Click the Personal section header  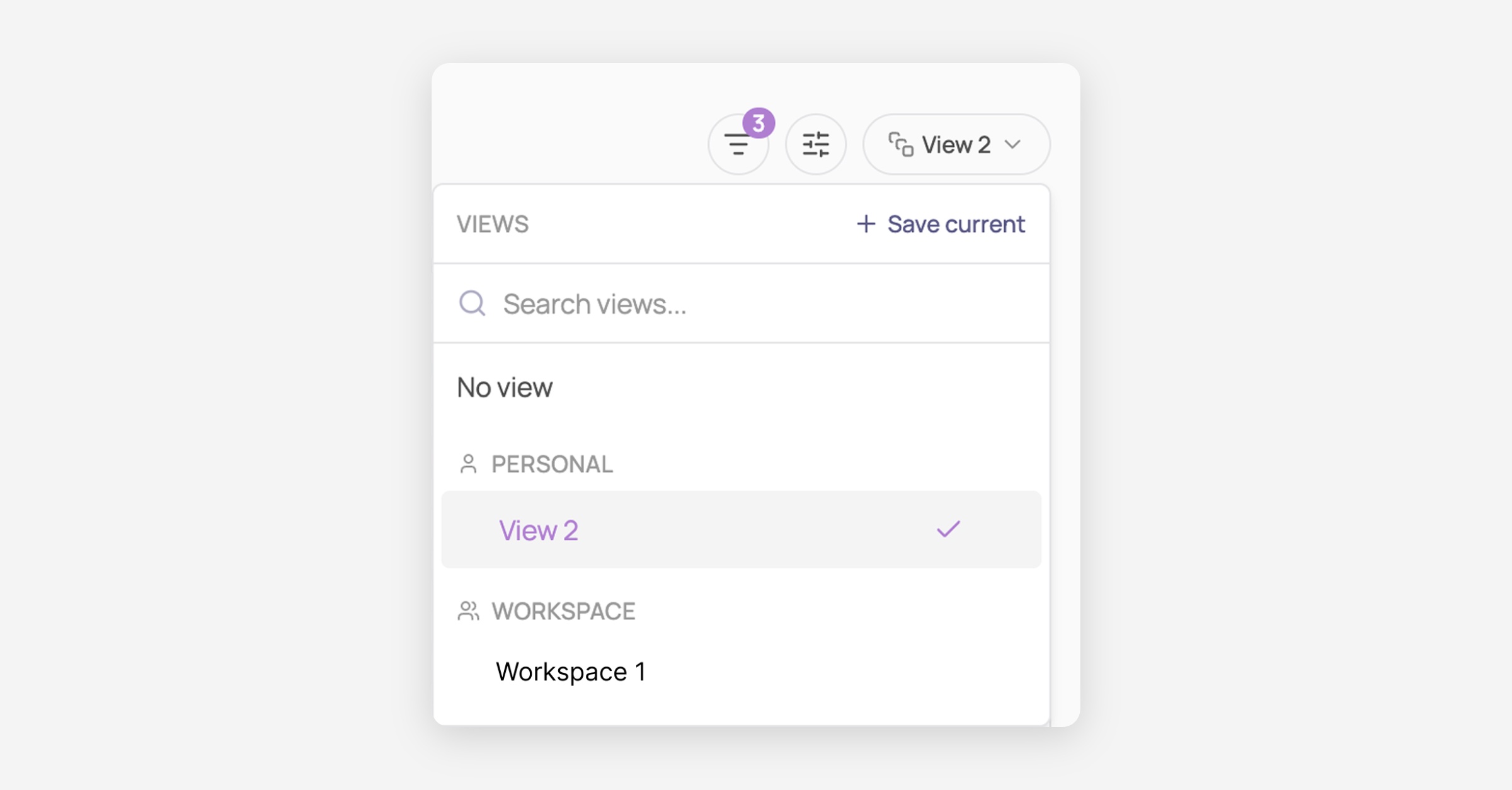tap(552, 464)
